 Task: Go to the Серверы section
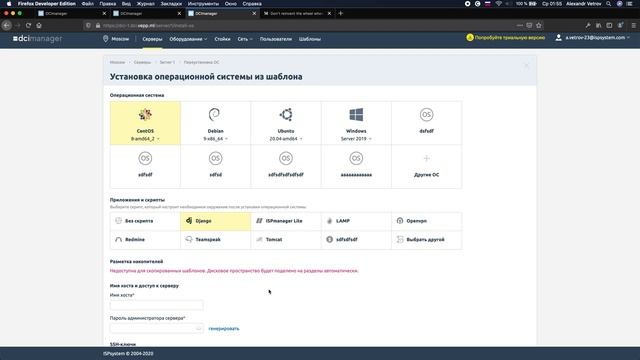tap(152, 39)
